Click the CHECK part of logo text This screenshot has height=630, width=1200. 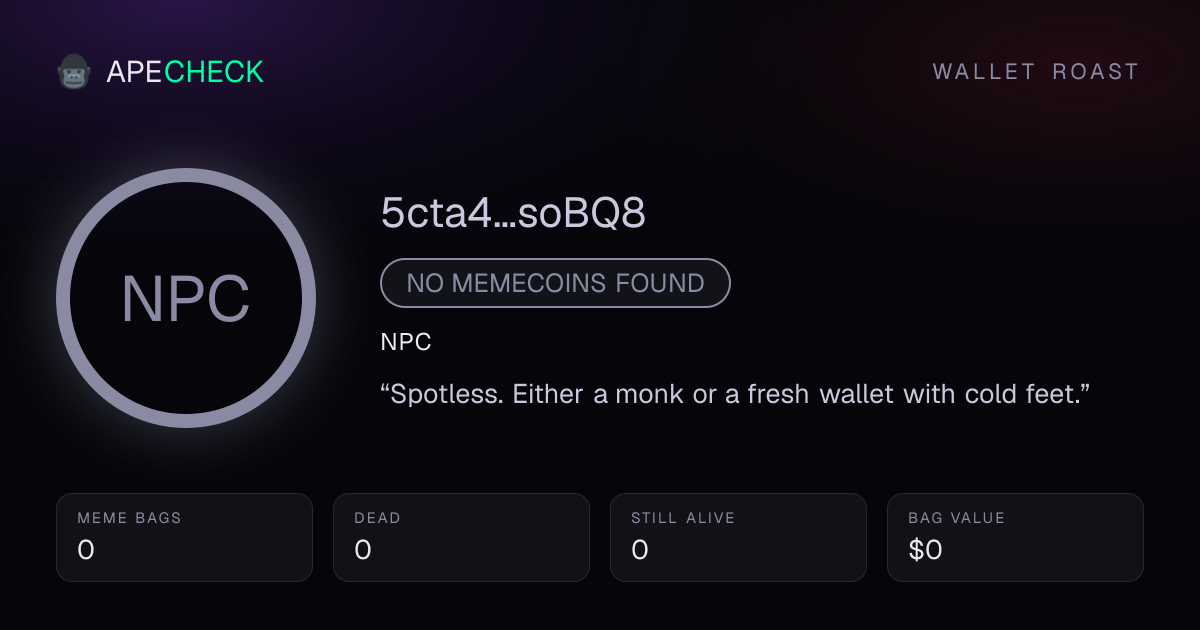(214, 72)
